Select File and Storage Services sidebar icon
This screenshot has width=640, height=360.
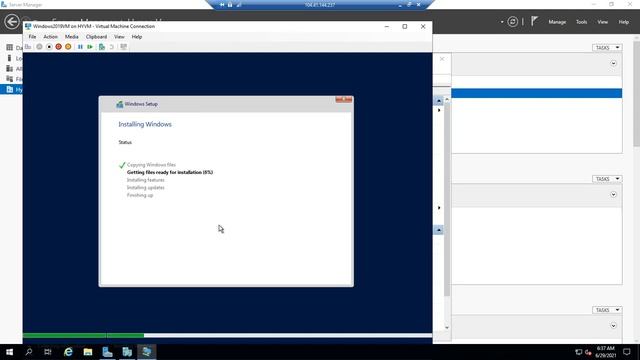point(9,79)
